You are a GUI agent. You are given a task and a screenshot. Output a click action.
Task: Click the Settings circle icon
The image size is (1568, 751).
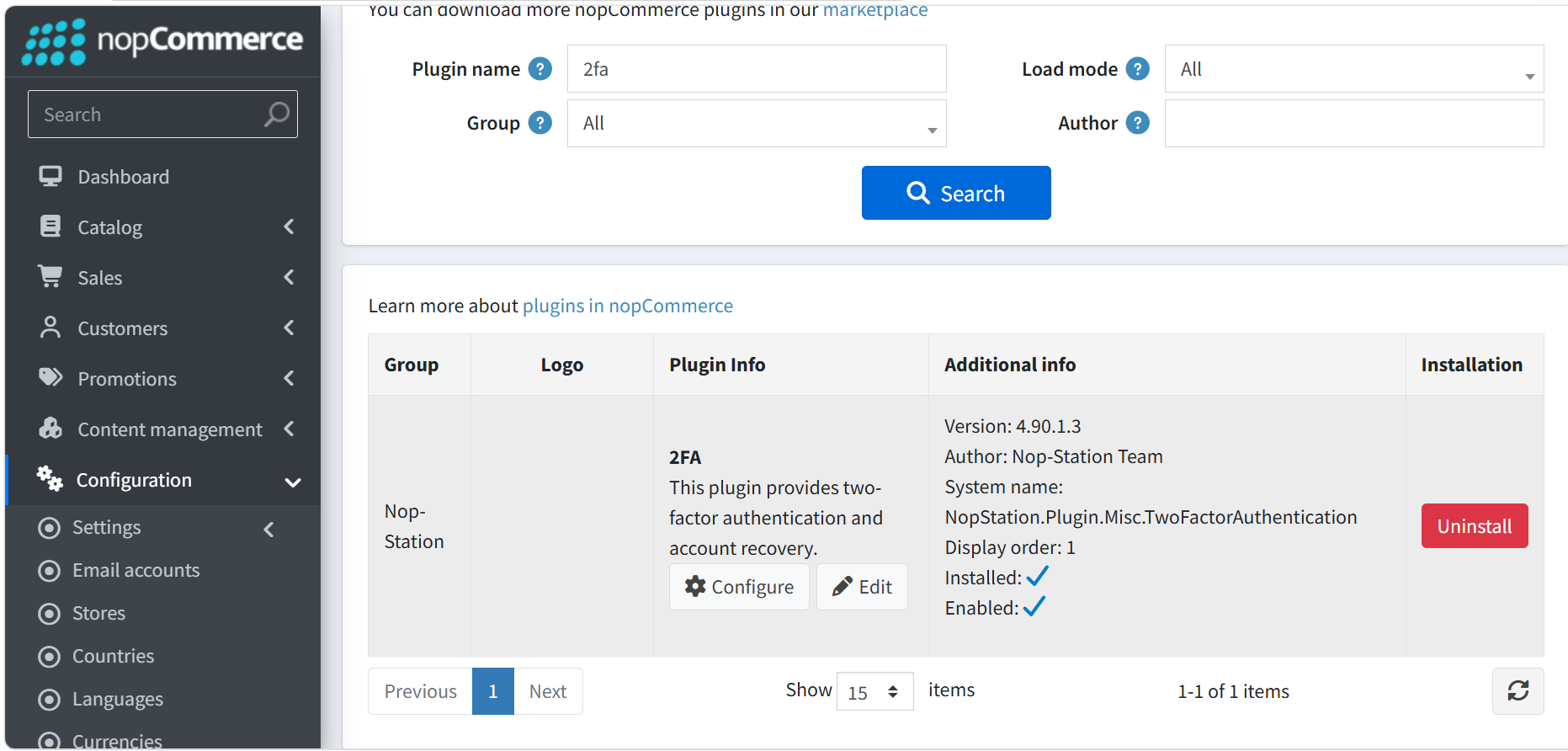(x=50, y=528)
